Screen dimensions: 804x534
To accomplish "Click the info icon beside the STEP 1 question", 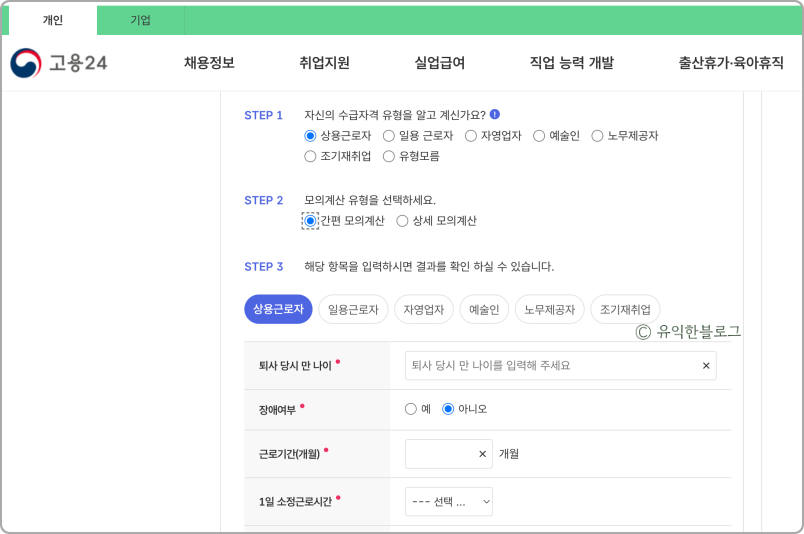I will tap(495, 114).
